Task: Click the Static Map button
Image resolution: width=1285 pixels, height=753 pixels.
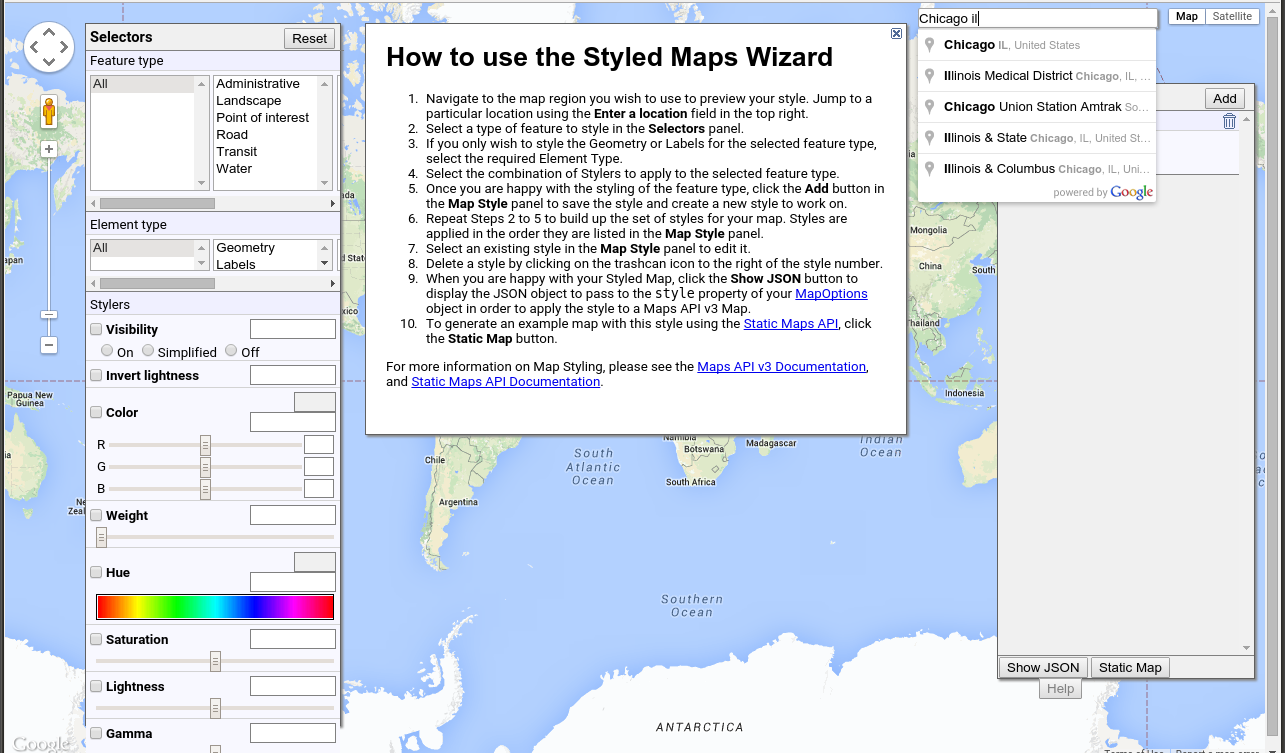Action: click(x=1130, y=668)
